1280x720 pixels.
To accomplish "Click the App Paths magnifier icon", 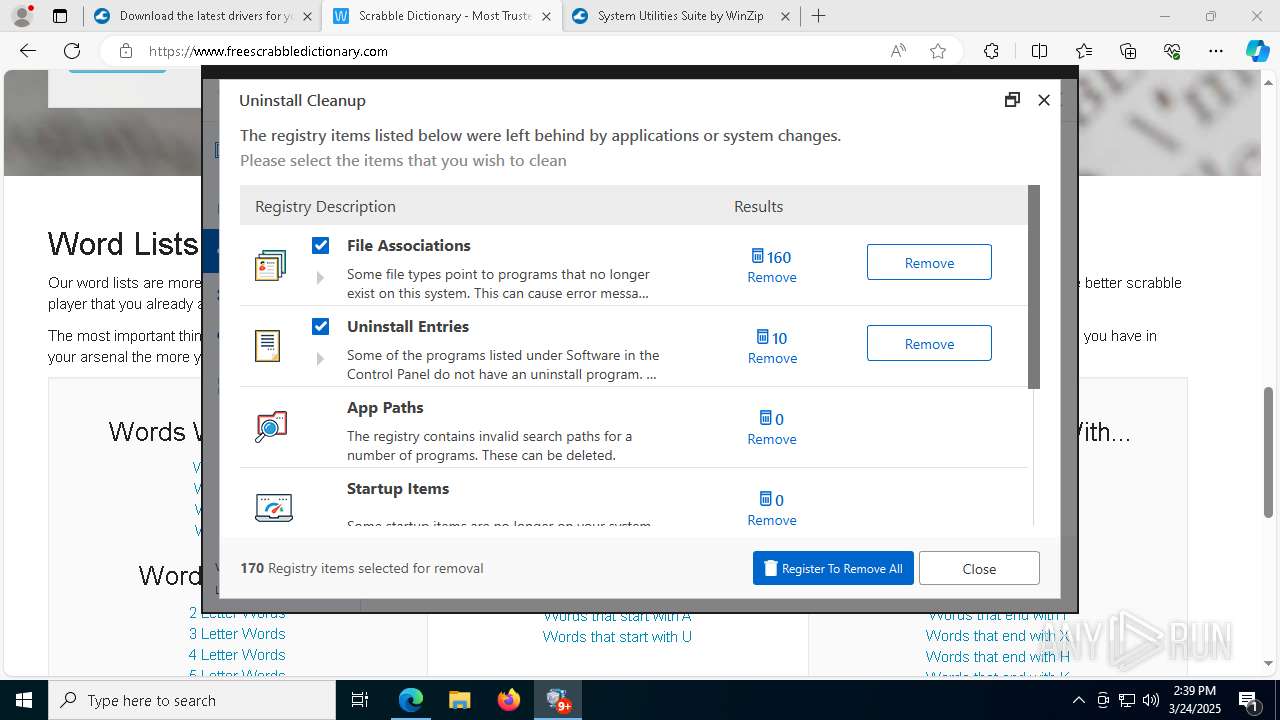I will click(x=271, y=427).
